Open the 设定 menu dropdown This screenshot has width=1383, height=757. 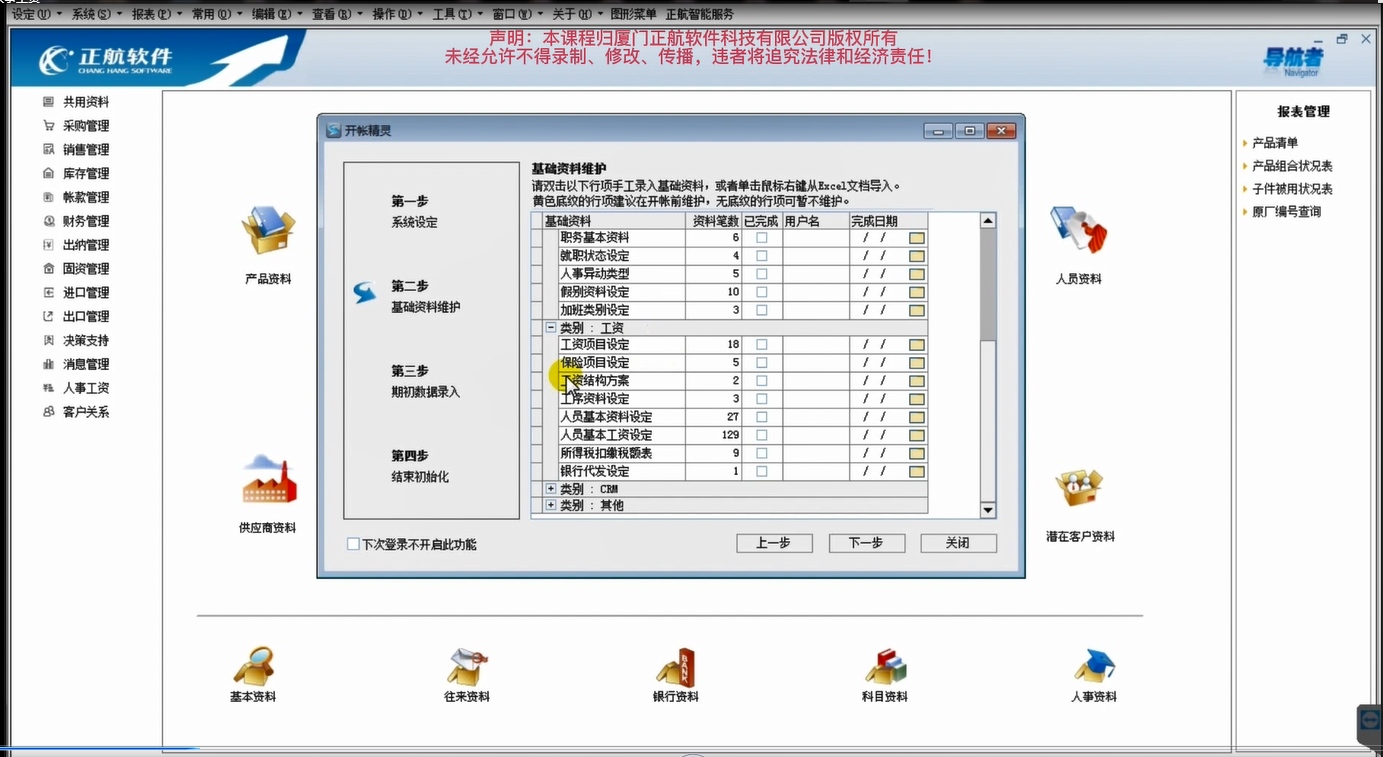pyautogui.click(x=36, y=14)
